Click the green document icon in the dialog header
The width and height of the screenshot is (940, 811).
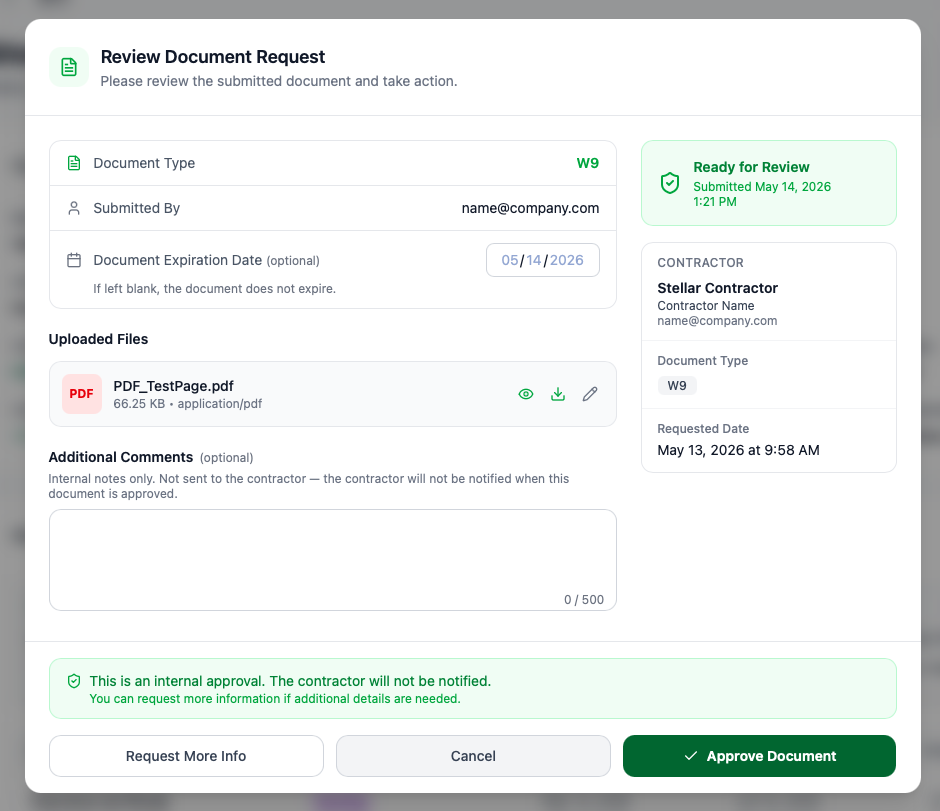click(69, 67)
